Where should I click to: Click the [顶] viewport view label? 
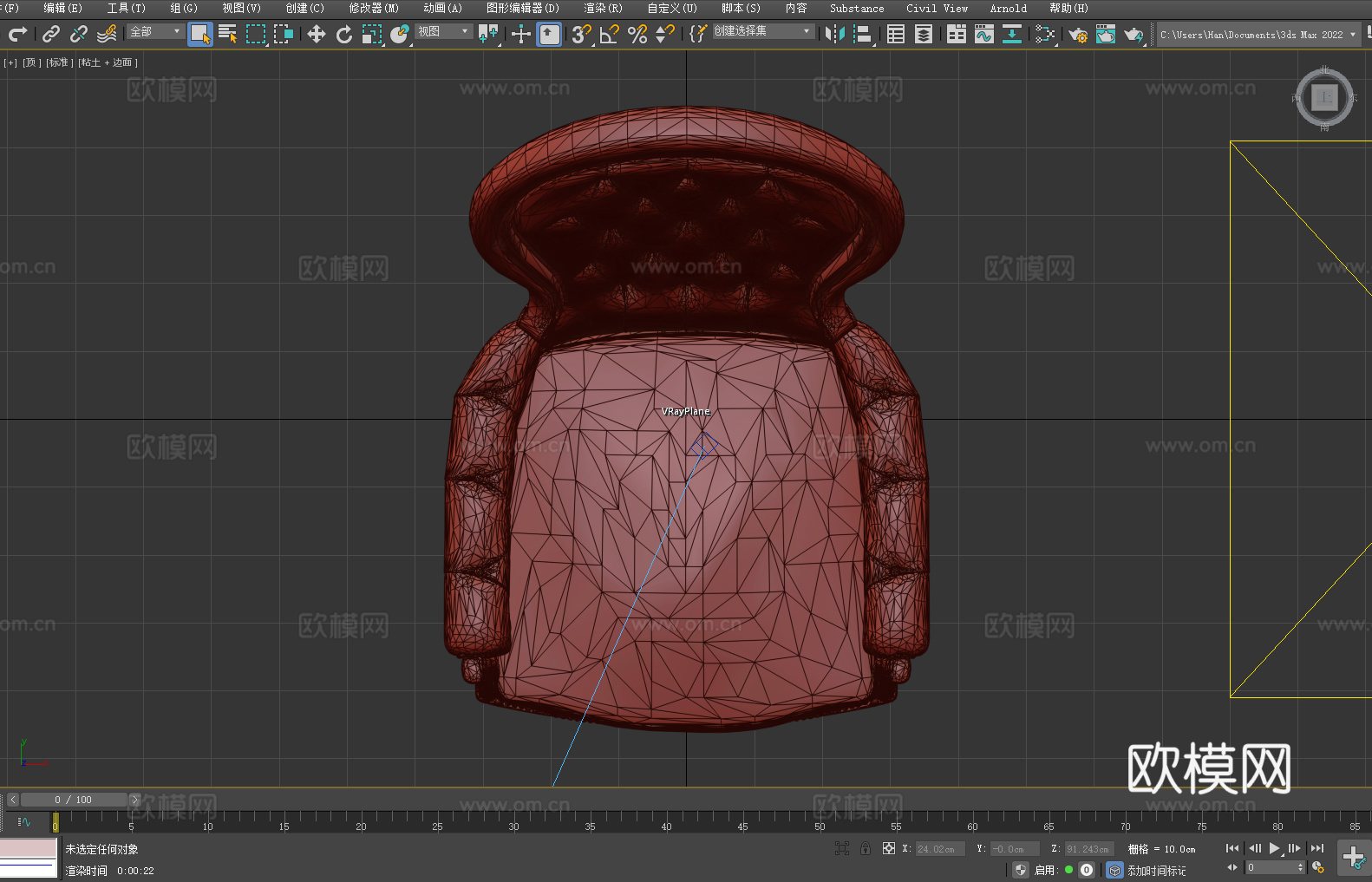pos(31,62)
